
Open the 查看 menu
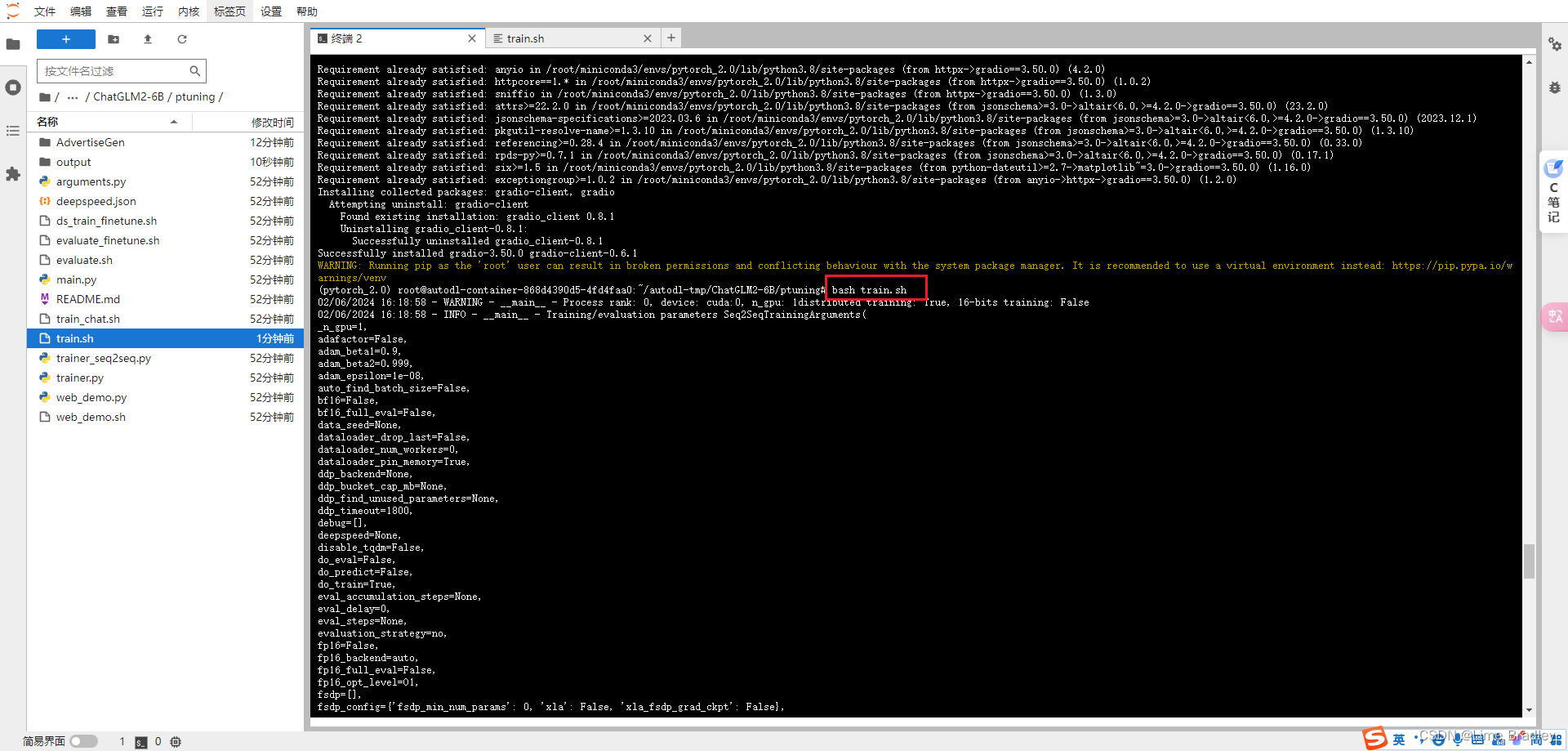click(x=117, y=11)
